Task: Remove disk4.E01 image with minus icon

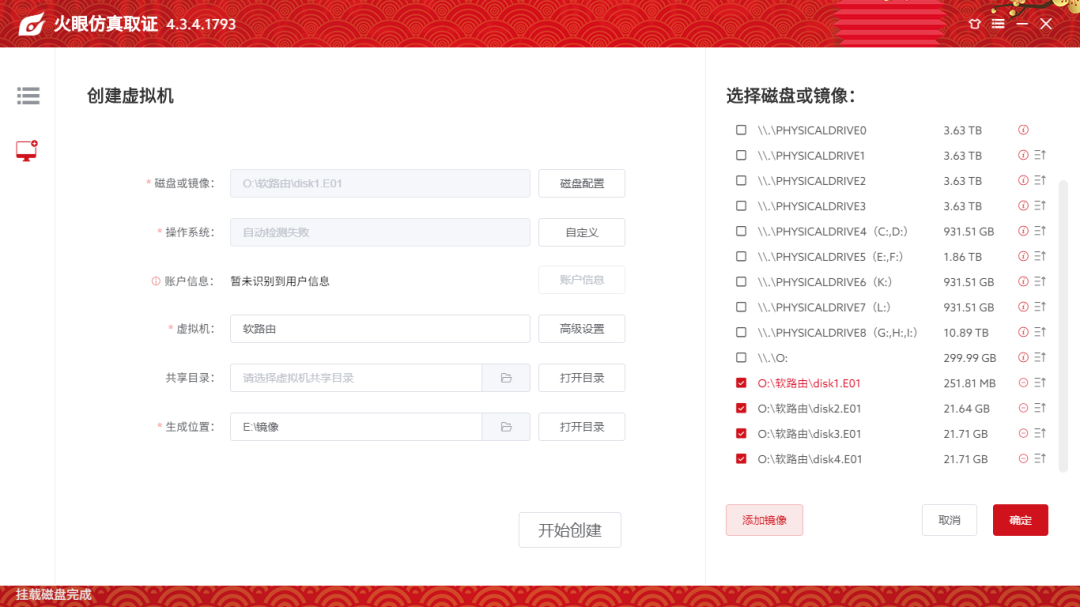Action: (1023, 459)
